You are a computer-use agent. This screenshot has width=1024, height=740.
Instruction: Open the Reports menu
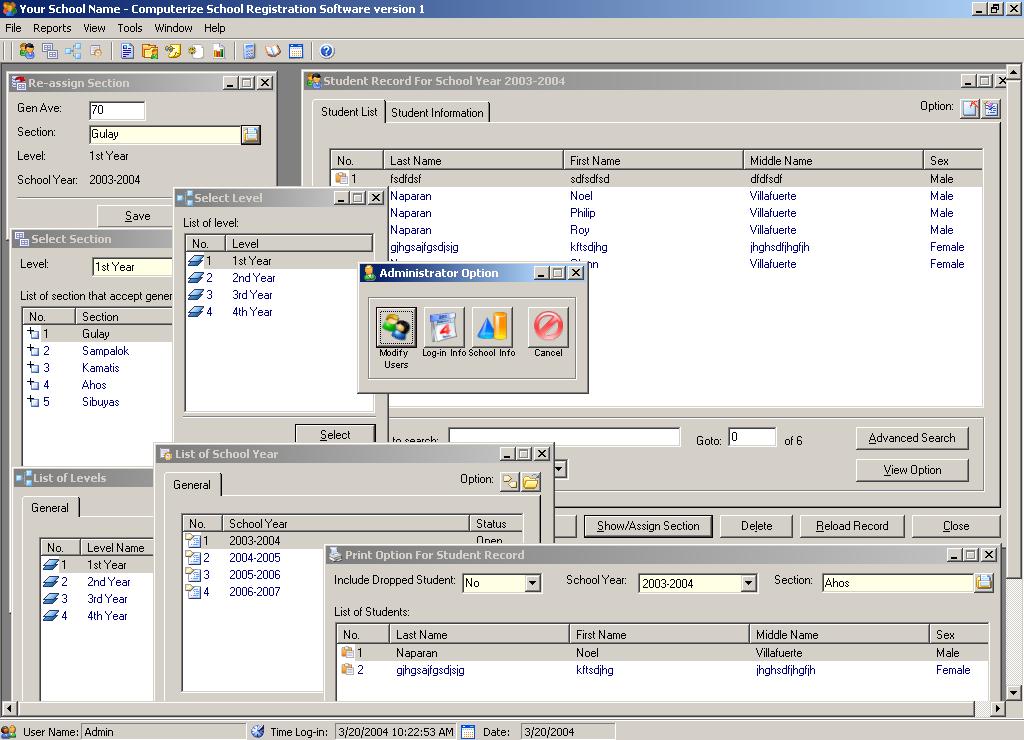pos(52,28)
